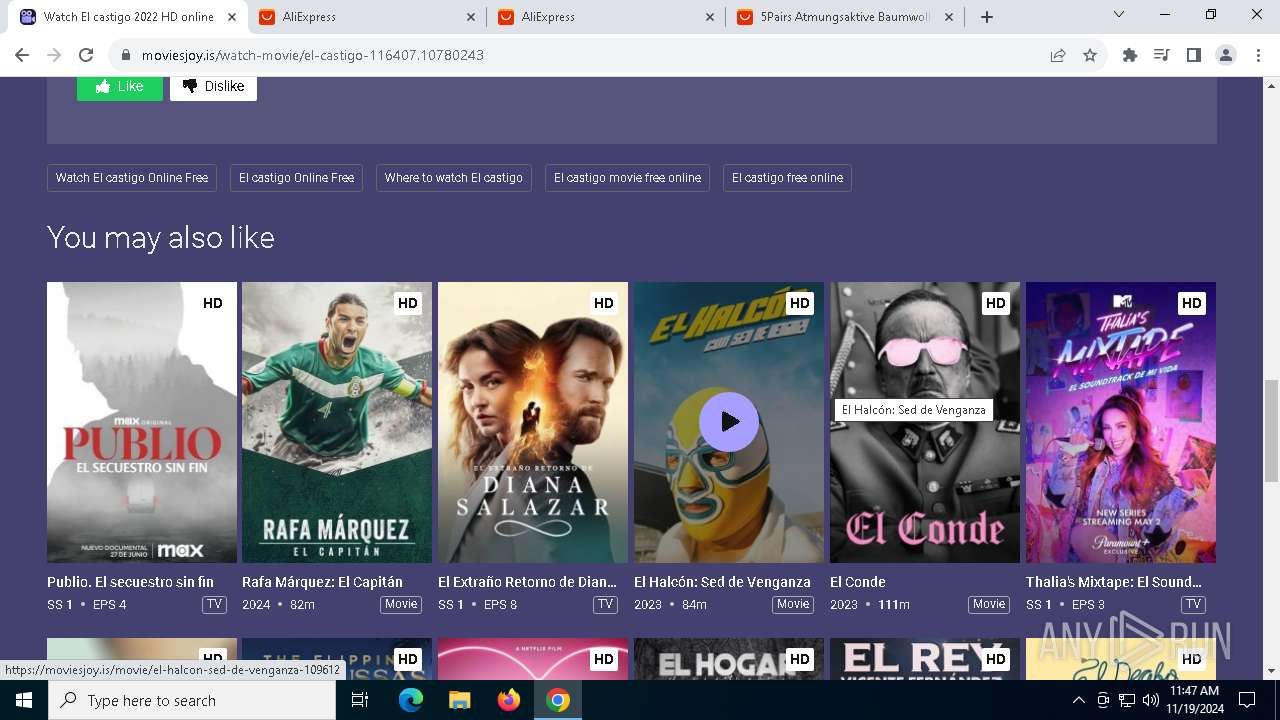Screen dimensions: 1280x720
Task: Open the Diana Salazar poster
Action: tap(533, 422)
